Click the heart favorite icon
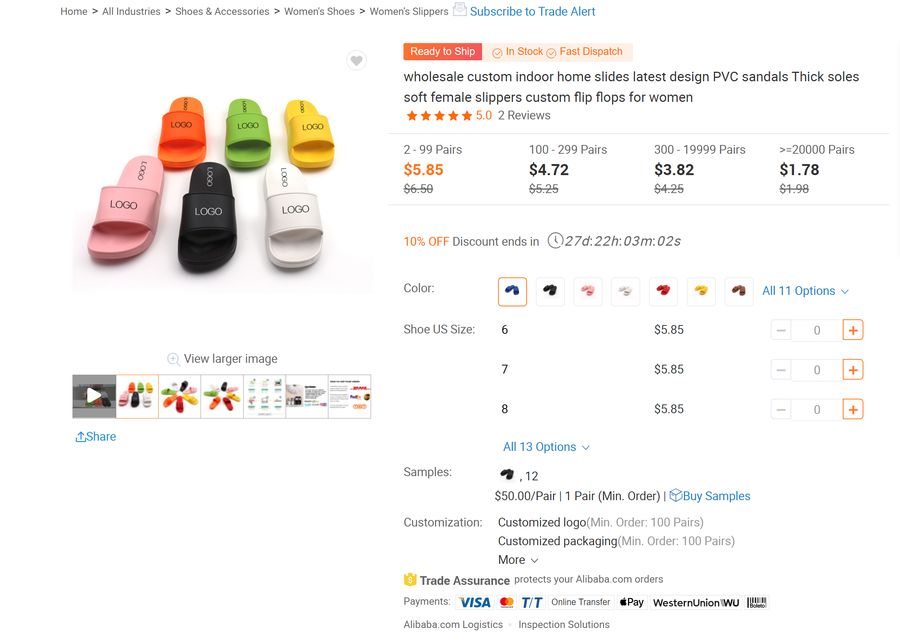This screenshot has width=900, height=644. coord(356,60)
